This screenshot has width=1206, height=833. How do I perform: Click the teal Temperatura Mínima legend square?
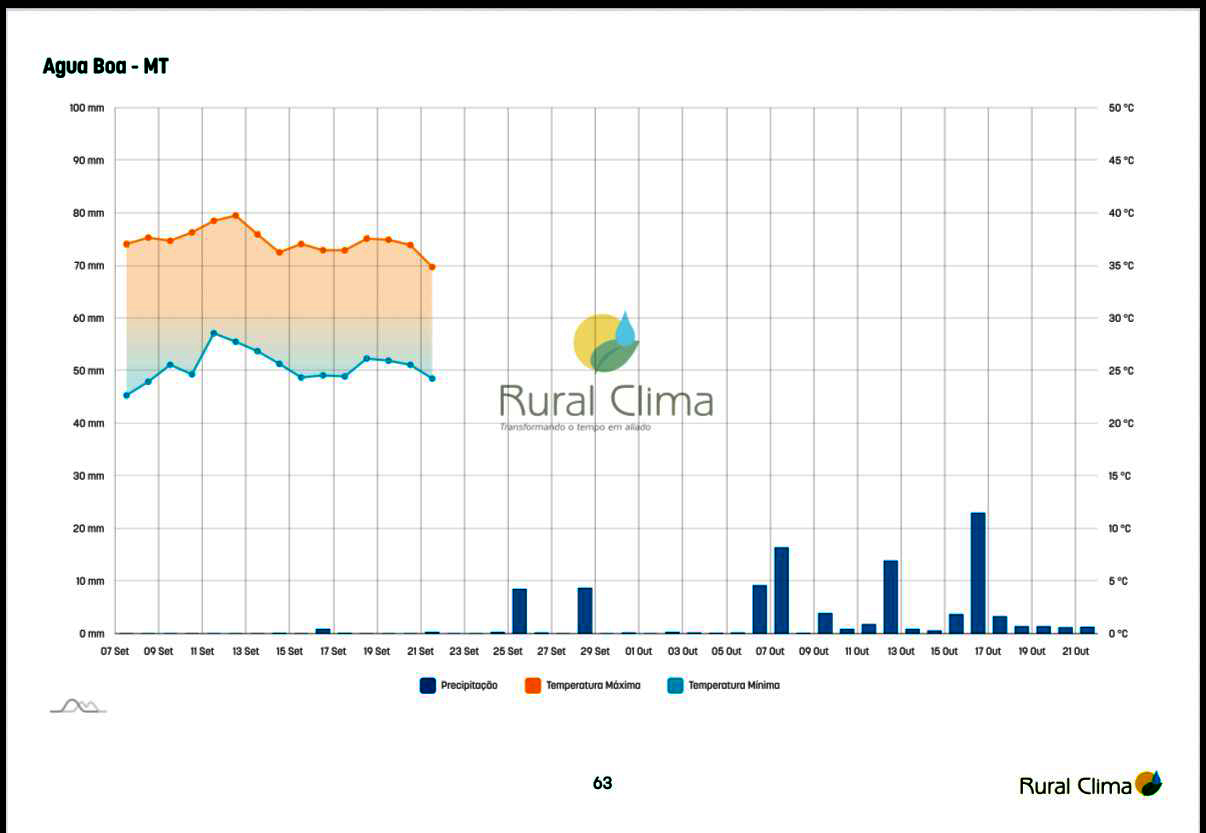[675, 685]
